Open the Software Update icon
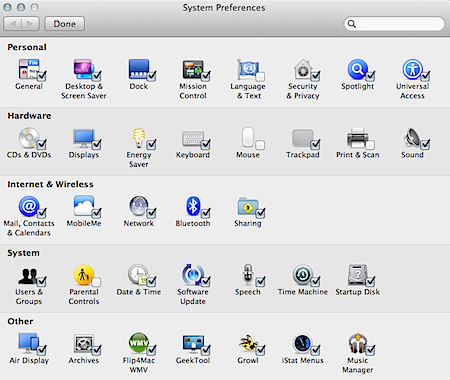 click(193, 275)
